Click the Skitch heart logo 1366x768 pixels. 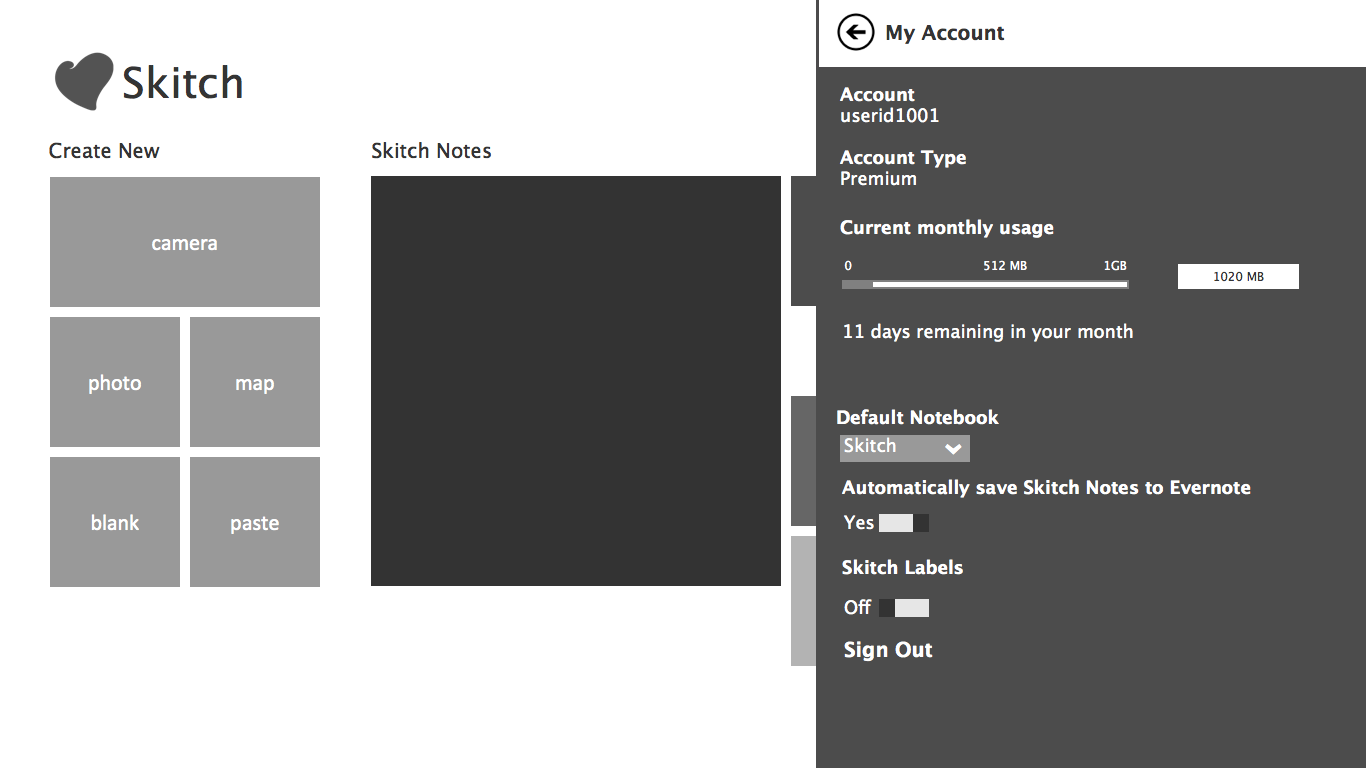[83, 81]
